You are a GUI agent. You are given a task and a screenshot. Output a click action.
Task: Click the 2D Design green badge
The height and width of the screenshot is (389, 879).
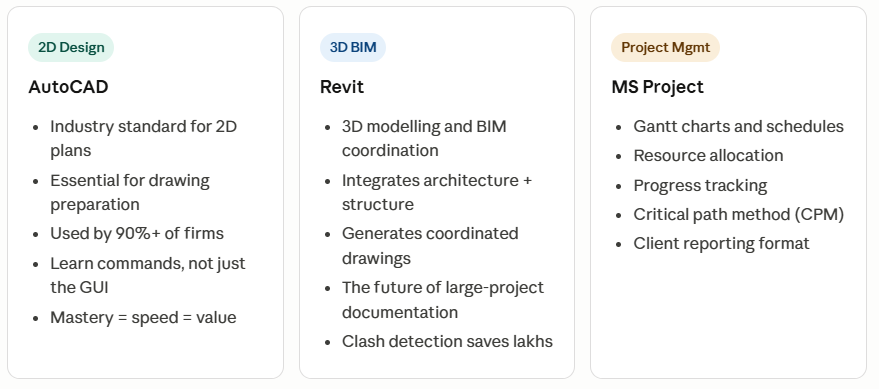(71, 48)
